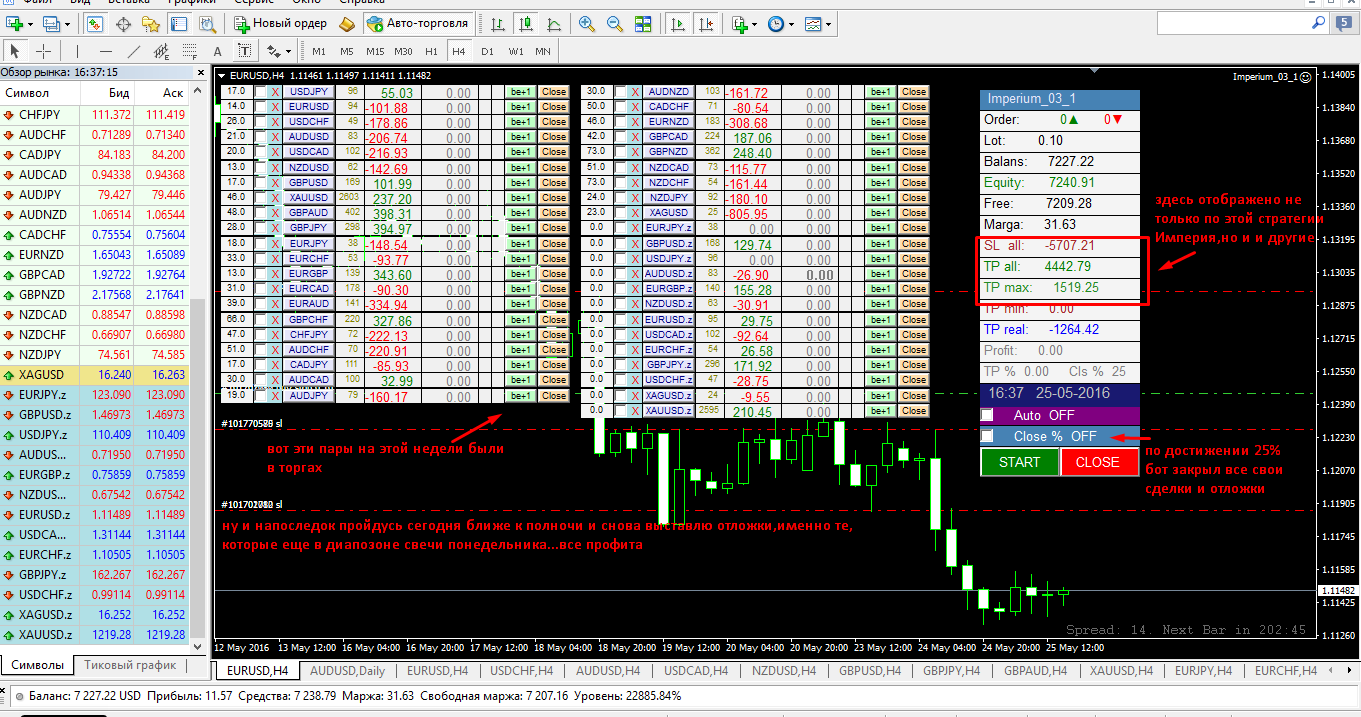Open the EURUSD,H4 chart menu triangle
Image resolution: width=1361 pixels, height=717 pixels.
(x=222, y=75)
